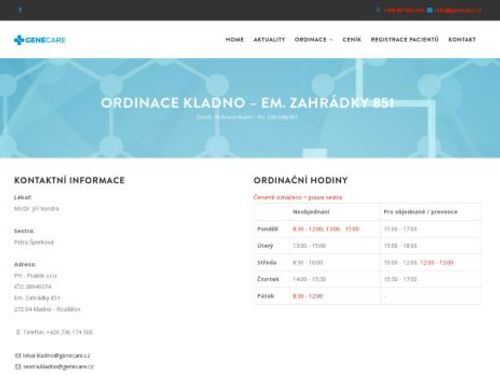Click the 'Čtvrtek' row label
Screen dimensions: 500x375
click(268, 279)
